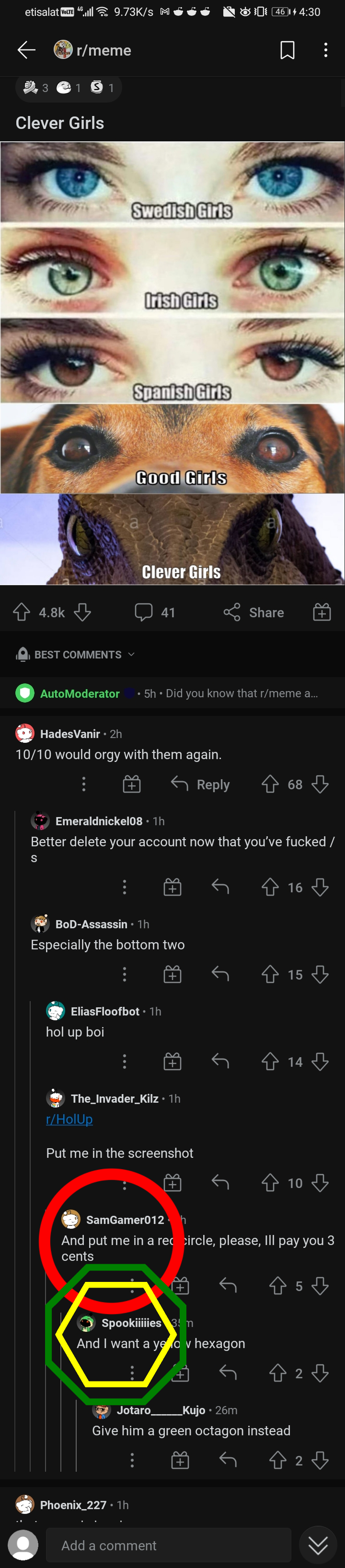345x1568 pixels.
Task: Open the three-dot overflow menu
Action: (x=325, y=50)
